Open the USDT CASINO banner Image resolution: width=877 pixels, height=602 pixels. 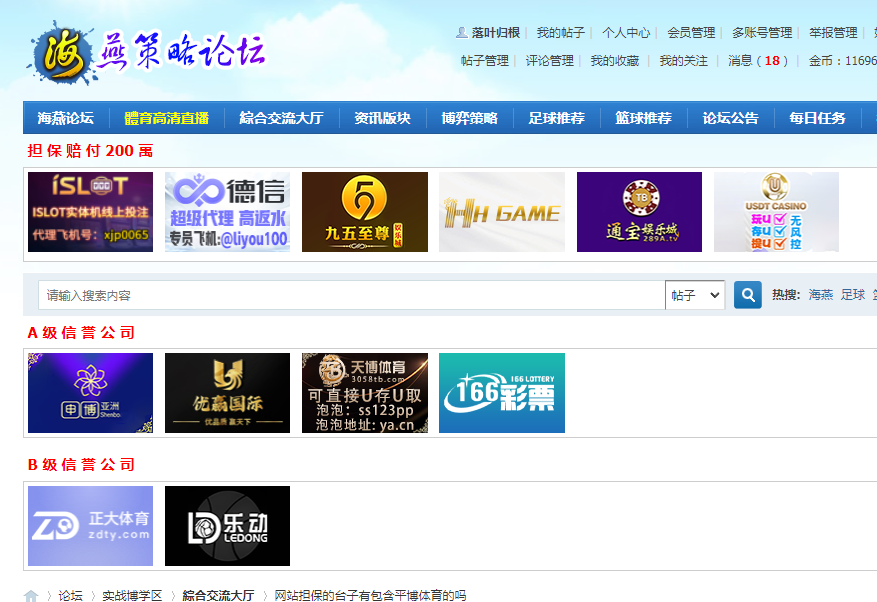pyautogui.click(x=776, y=212)
